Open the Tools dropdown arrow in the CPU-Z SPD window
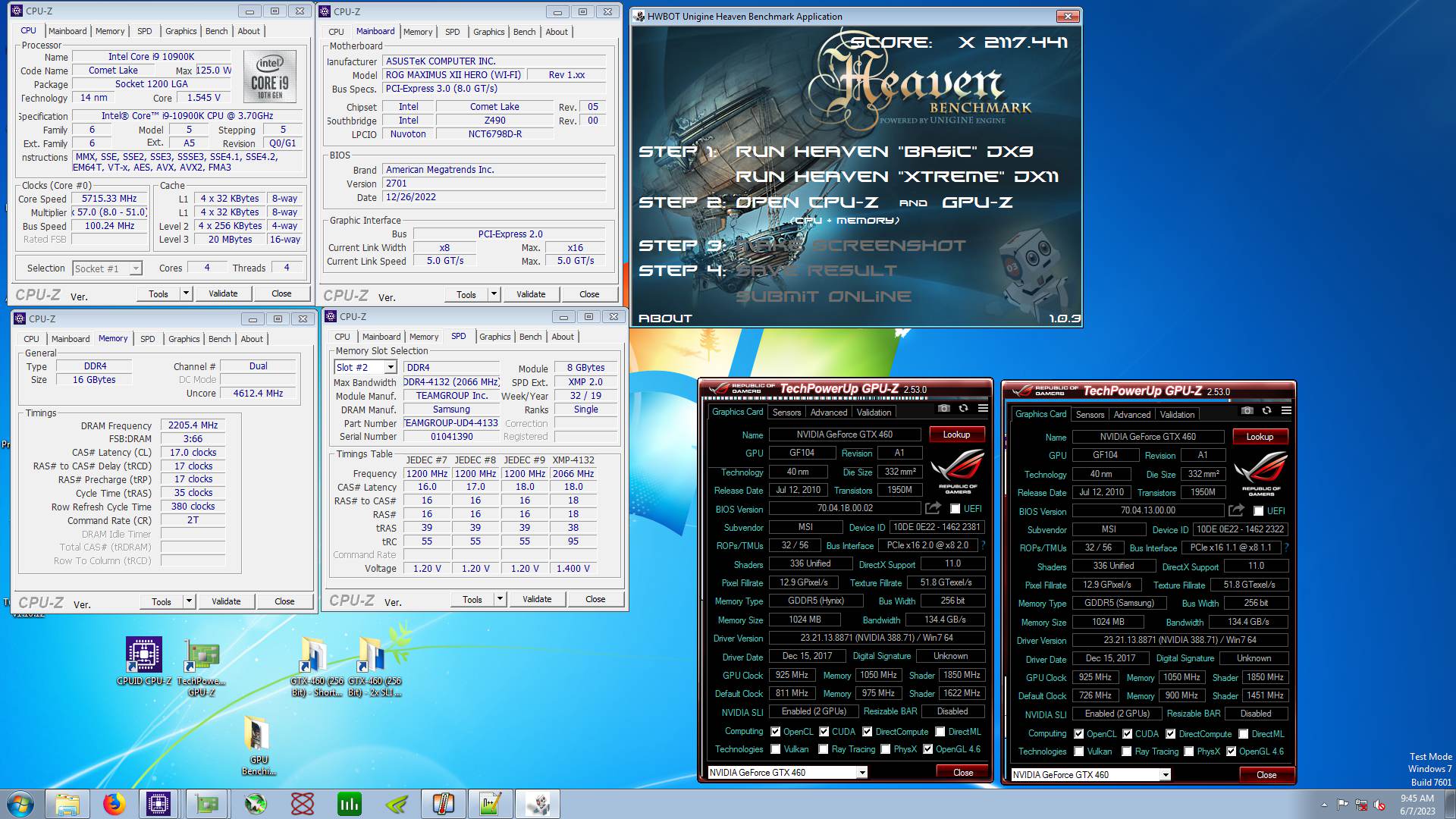The image size is (1456, 819). pos(500,599)
